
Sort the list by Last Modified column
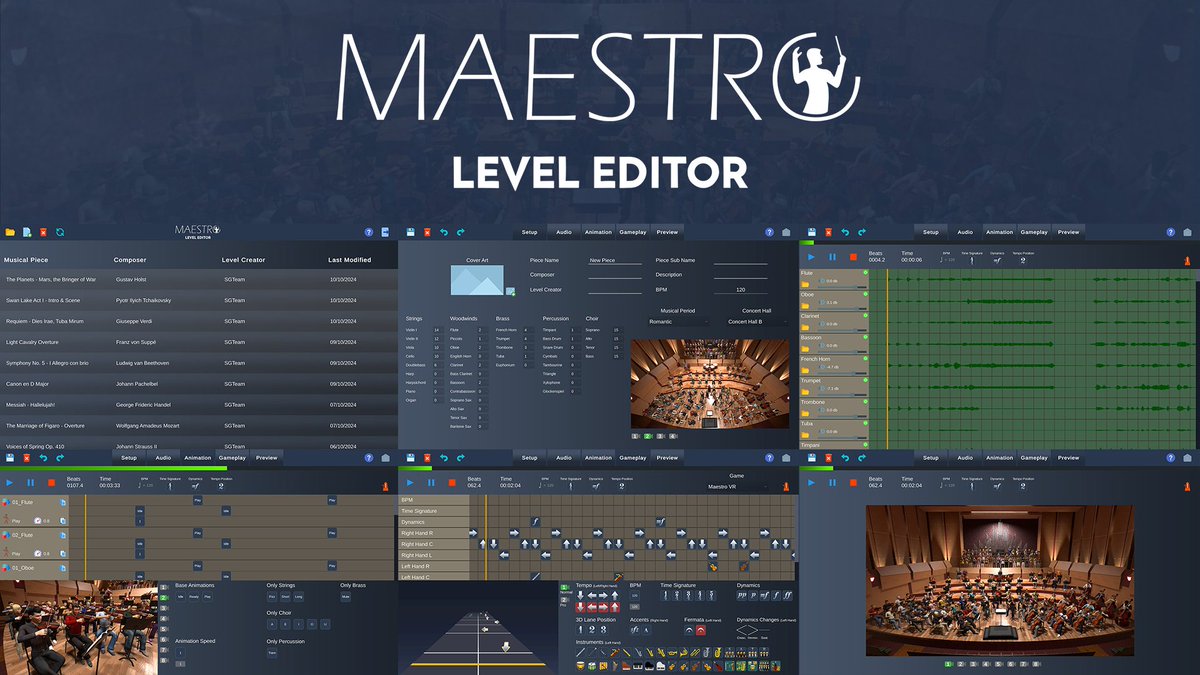(x=349, y=260)
